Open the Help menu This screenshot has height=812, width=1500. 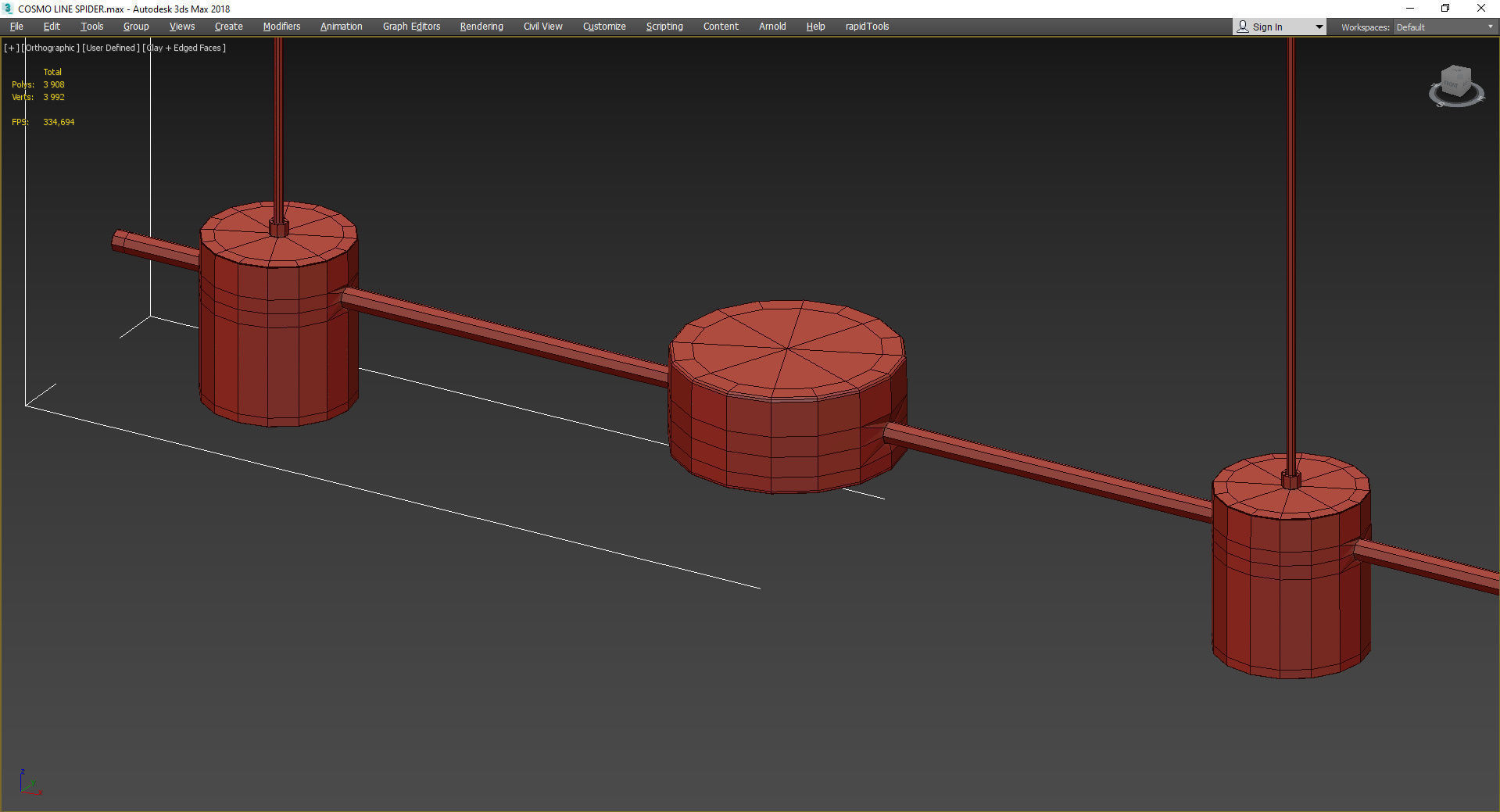815,27
